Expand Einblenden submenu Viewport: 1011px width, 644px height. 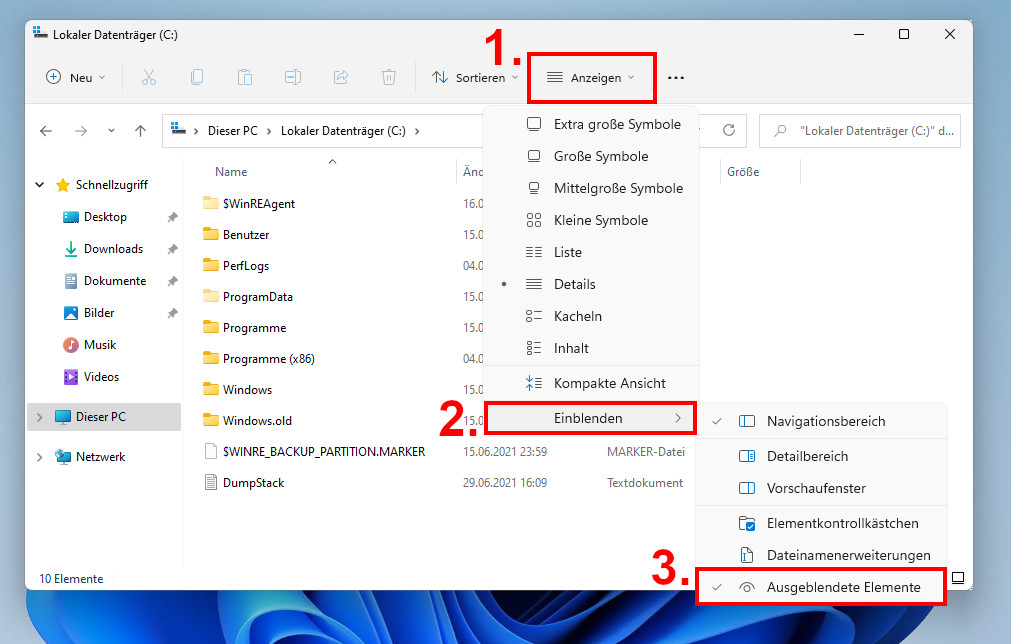click(x=591, y=418)
